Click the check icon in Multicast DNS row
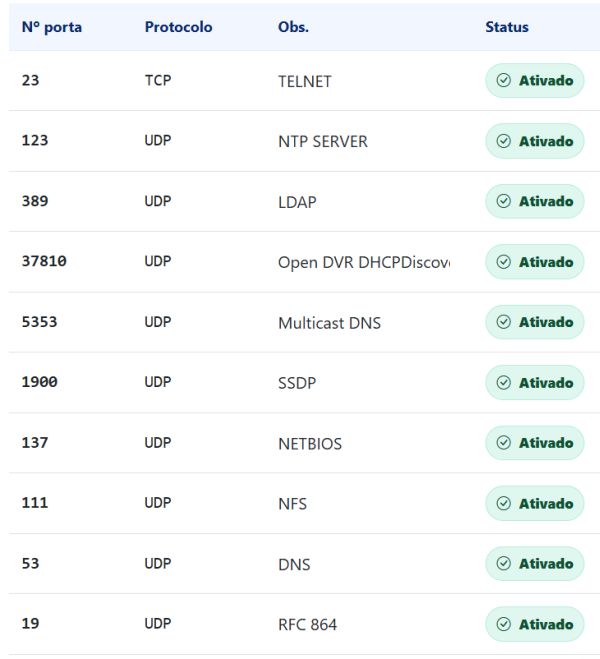Image resolution: width=600 pixels, height=659 pixels. click(x=504, y=322)
